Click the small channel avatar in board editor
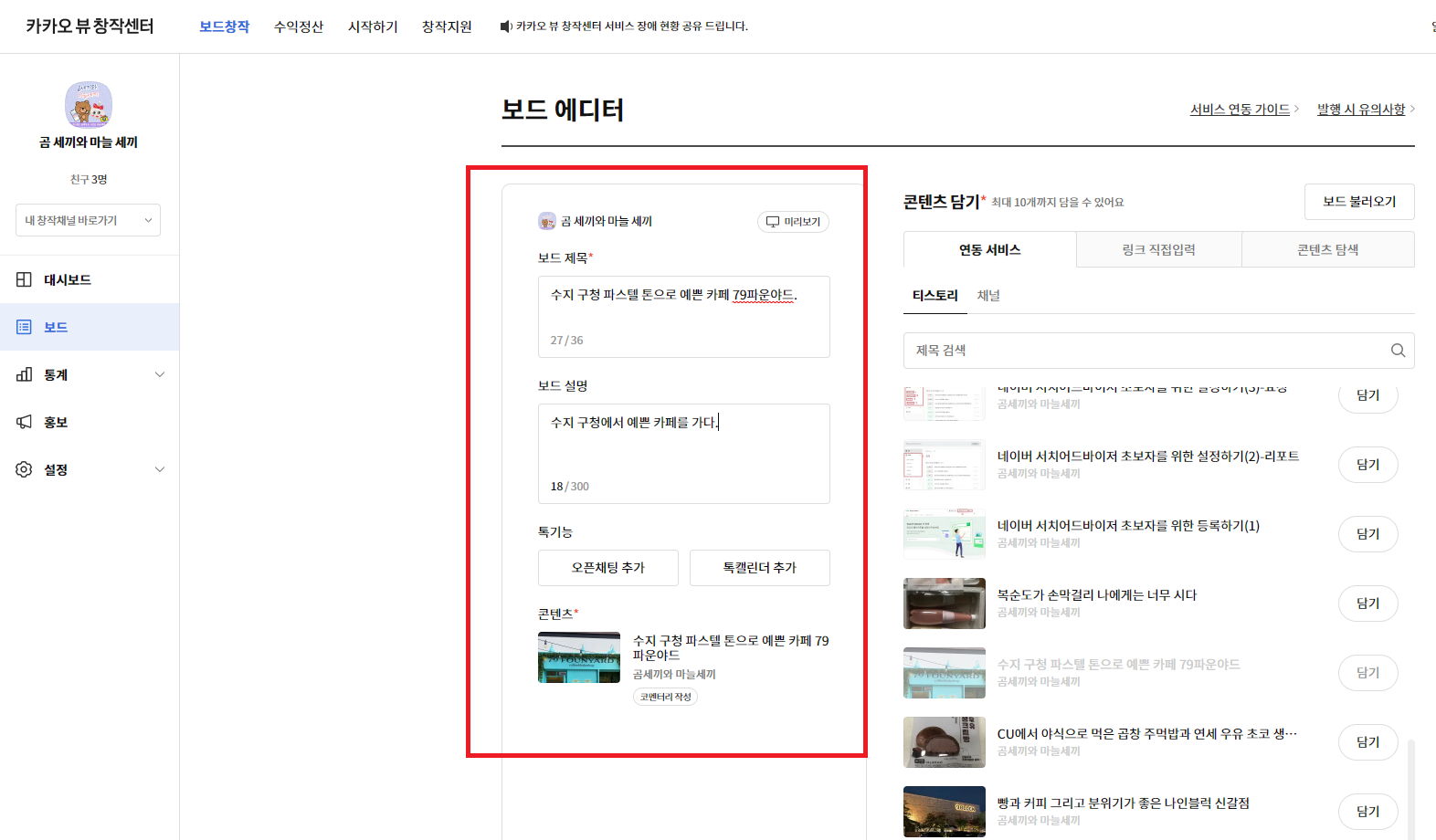The width and height of the screenshot is (1436, 840). tap(547, 221)
